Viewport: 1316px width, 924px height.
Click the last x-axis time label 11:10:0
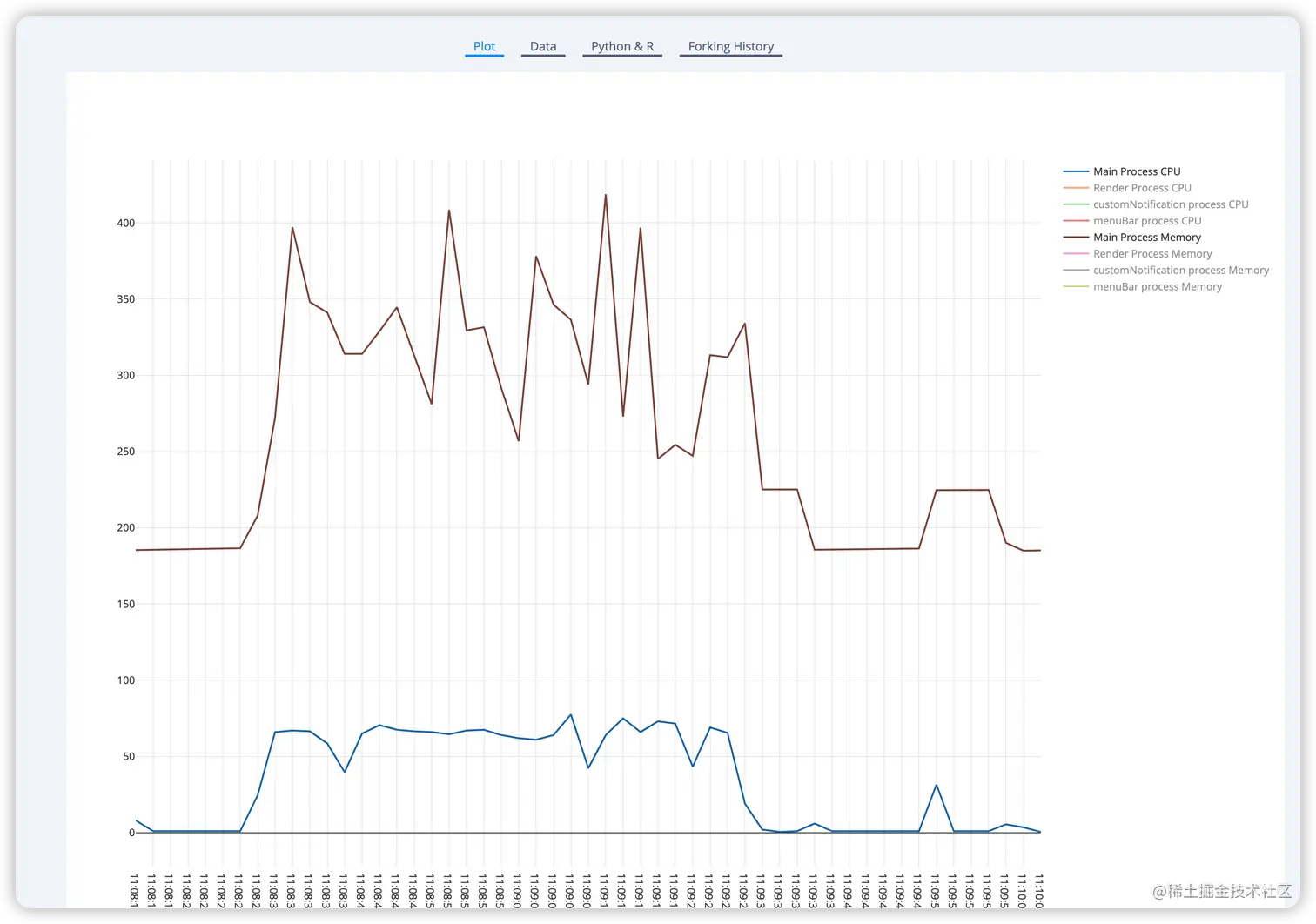click(1039, 891)
